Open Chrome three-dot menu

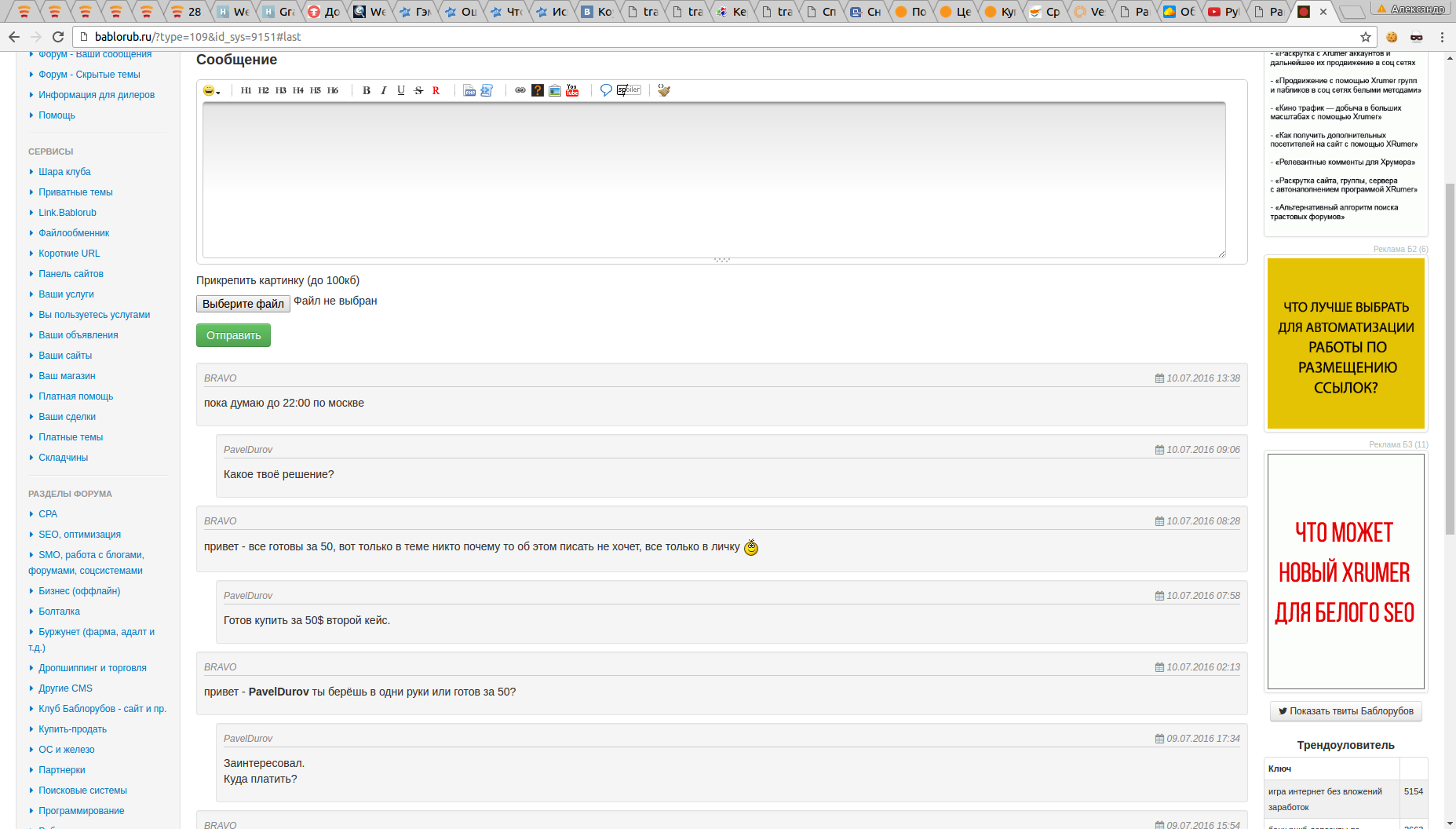click(1442, 37)
